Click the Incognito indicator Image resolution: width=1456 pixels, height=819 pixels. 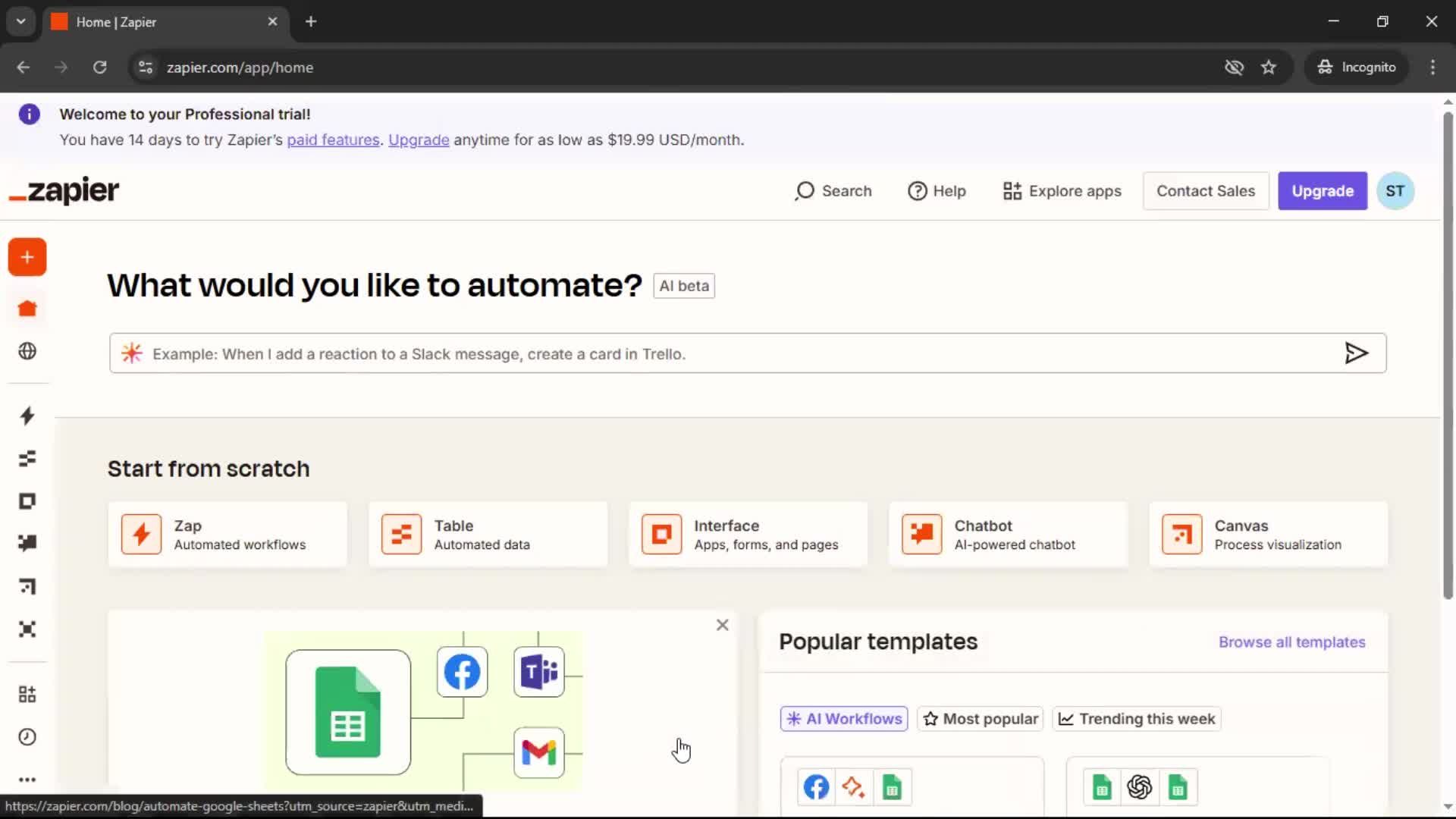click(1357, 67)
